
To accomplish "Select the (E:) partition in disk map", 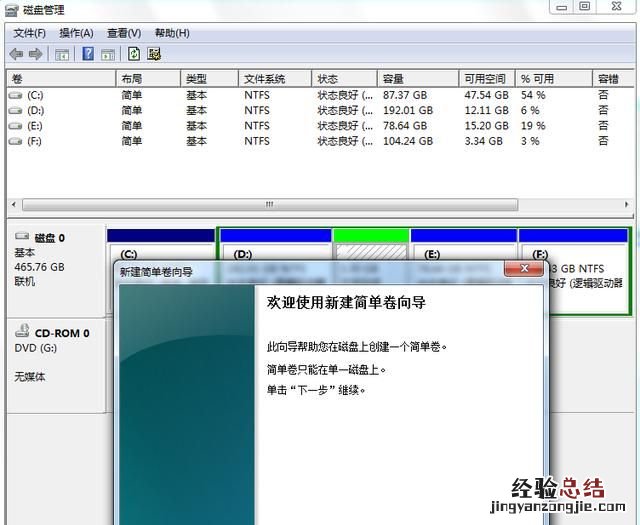I will [463, 250].
